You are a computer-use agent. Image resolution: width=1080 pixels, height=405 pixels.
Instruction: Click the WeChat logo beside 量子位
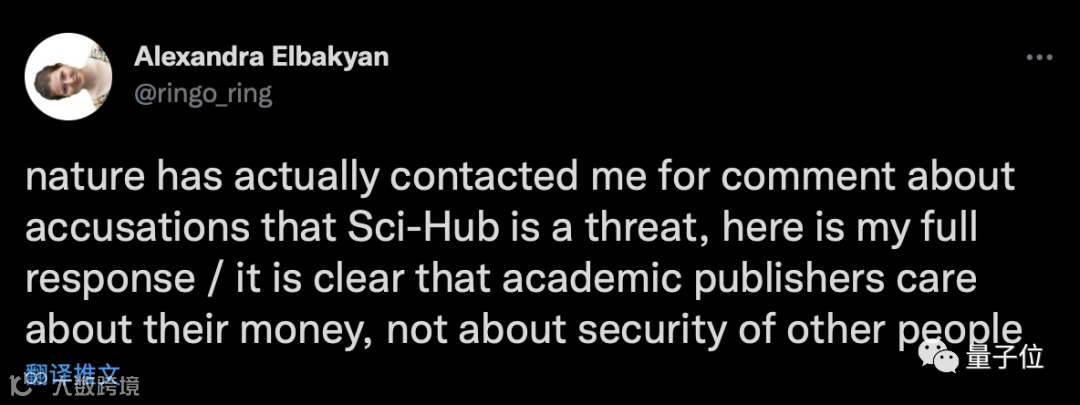[943, 355]
